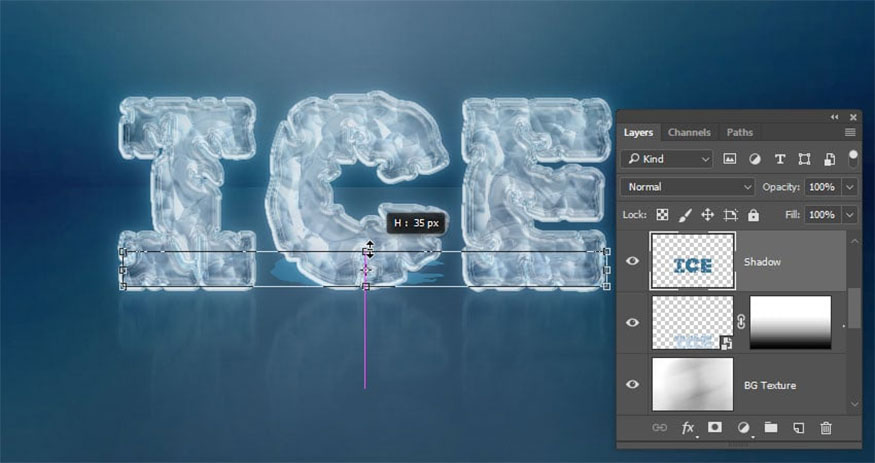Screen dimensions: 875x463
Task: Expand the Opacity slider arrow
Action: coord(850,187)
